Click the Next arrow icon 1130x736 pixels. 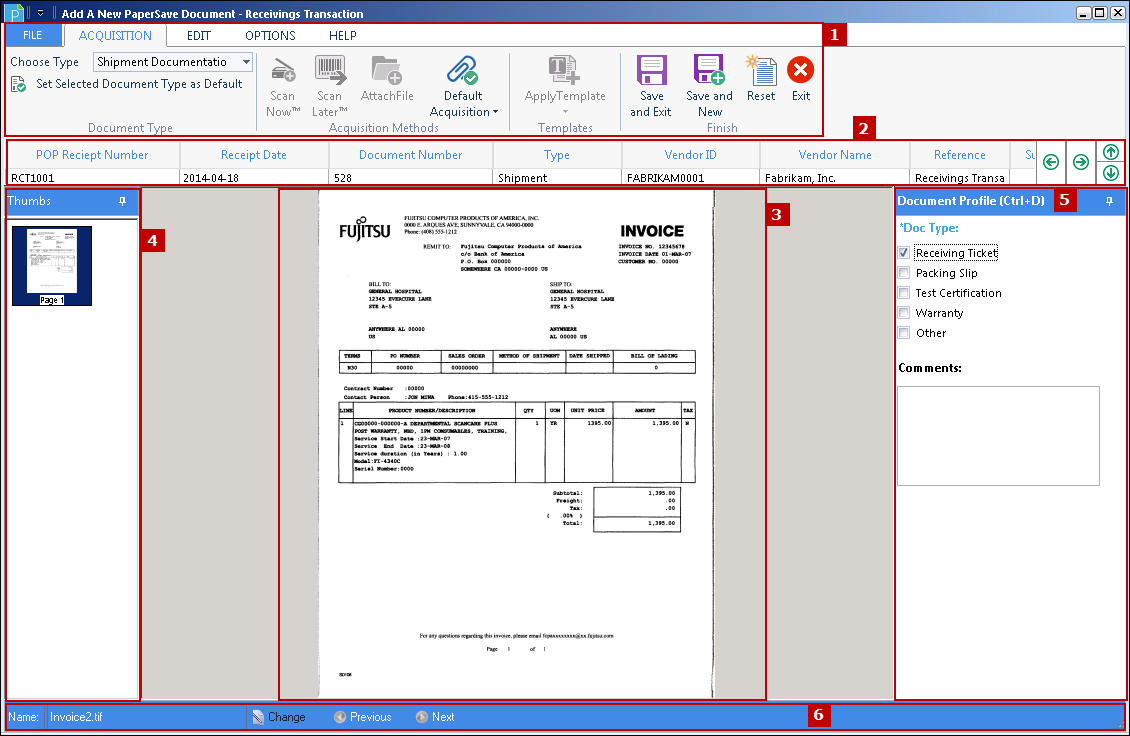tap(422, 717)
